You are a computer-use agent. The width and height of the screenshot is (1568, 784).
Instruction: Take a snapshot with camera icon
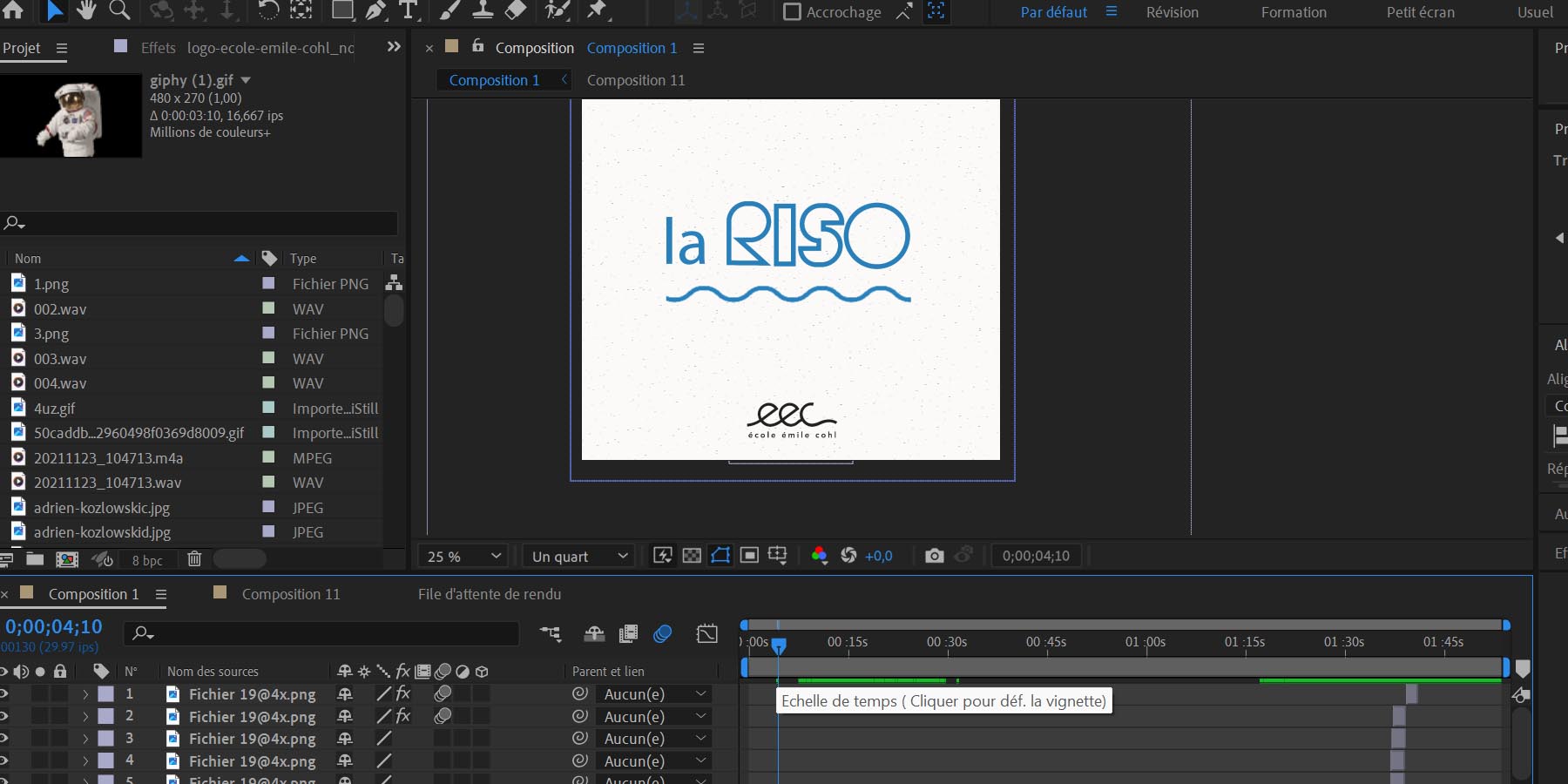click(934, 556)
